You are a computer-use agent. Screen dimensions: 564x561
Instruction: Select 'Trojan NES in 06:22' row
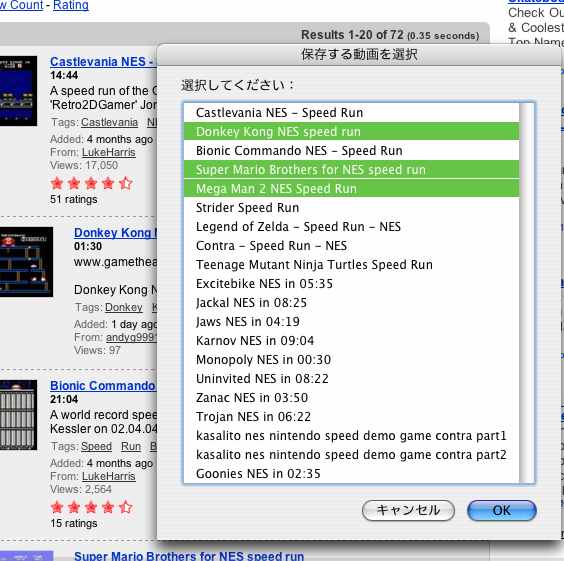coord(351,417)
